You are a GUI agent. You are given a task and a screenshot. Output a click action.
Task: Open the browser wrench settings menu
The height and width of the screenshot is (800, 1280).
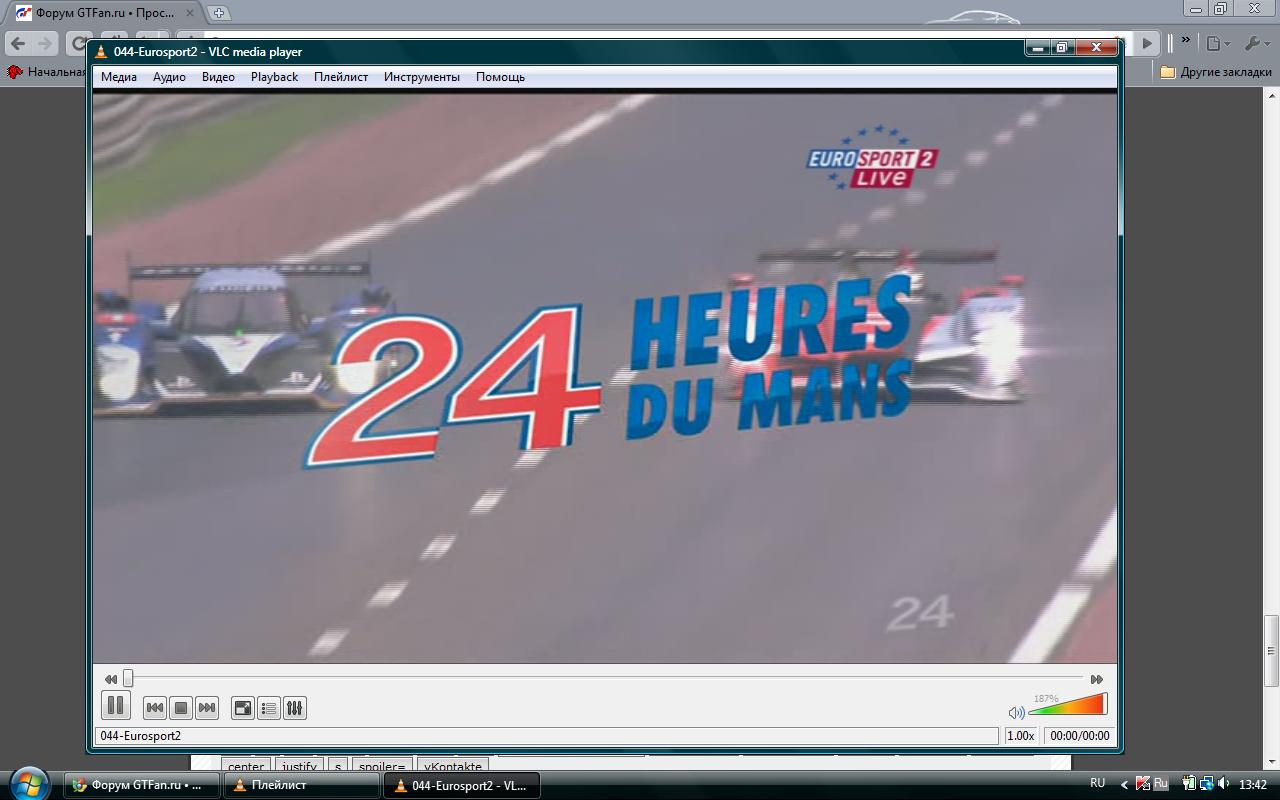1256,43
